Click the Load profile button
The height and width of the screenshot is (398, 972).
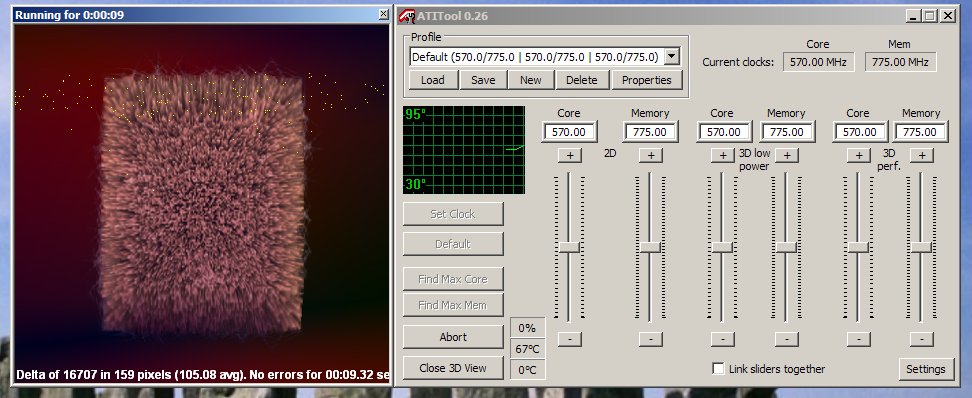[x=433, y=80]
